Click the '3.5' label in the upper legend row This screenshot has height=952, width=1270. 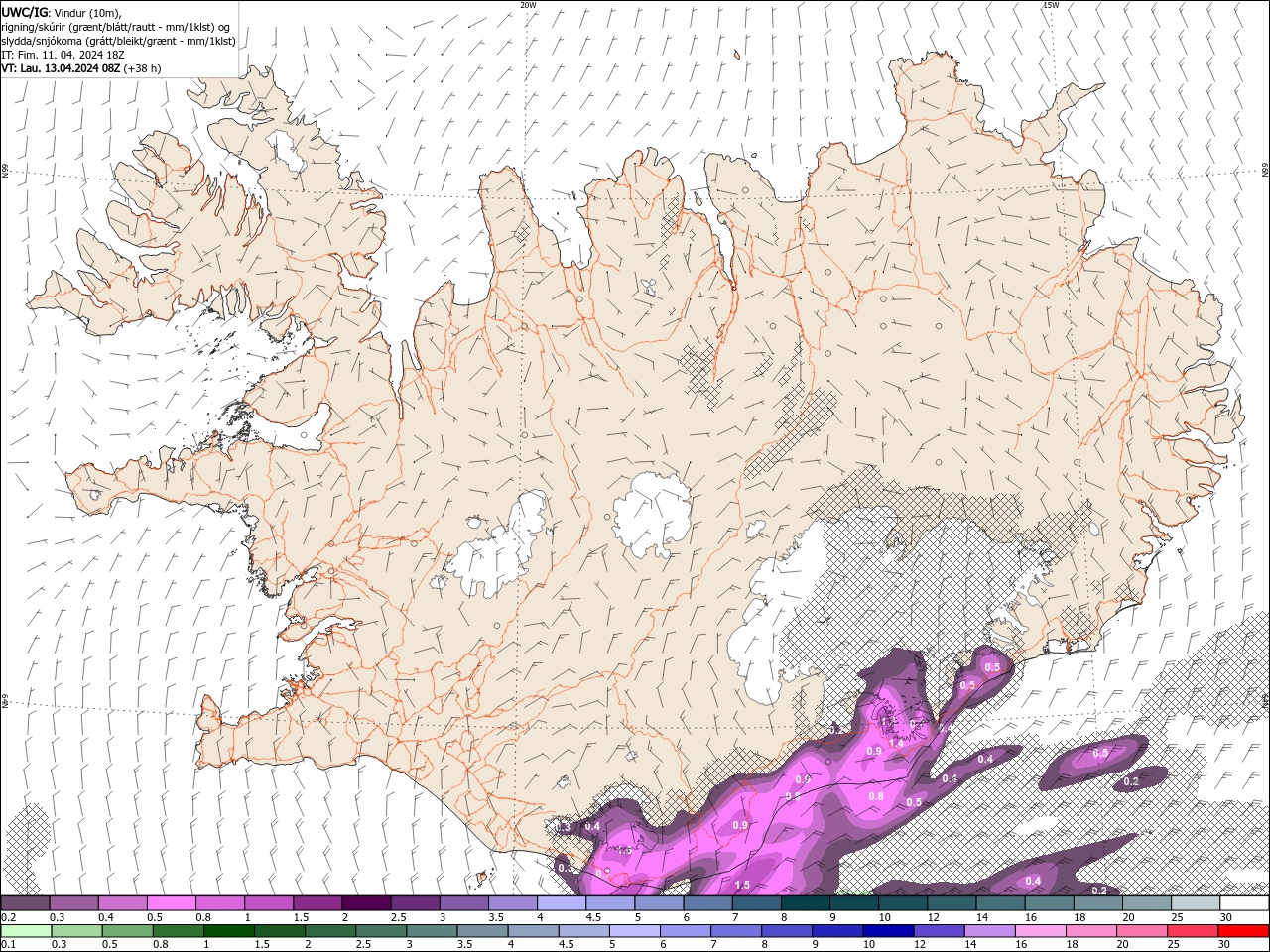(x=494, y=917)
